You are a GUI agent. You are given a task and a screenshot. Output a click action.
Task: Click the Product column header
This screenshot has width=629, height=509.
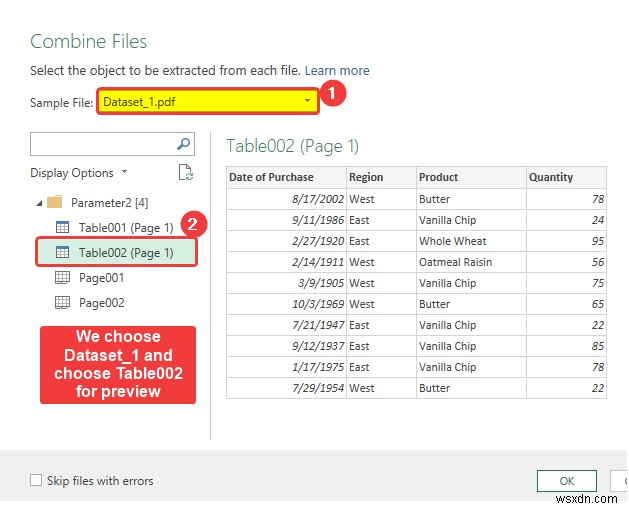pos(471,177)
